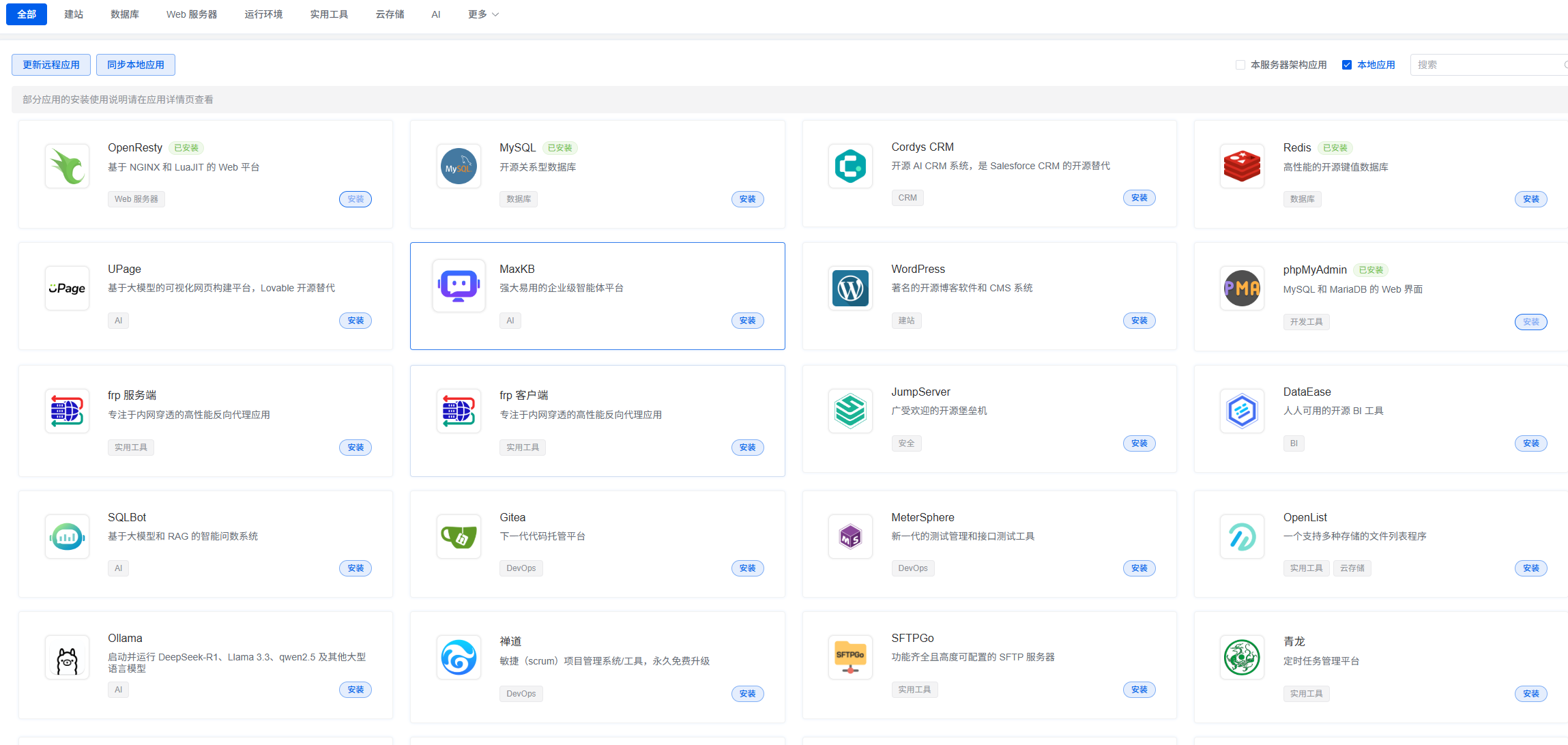Open the Web 服务器 category tab
The width and height of the screenshot is (1568, 745).
[x=192, y=14]
